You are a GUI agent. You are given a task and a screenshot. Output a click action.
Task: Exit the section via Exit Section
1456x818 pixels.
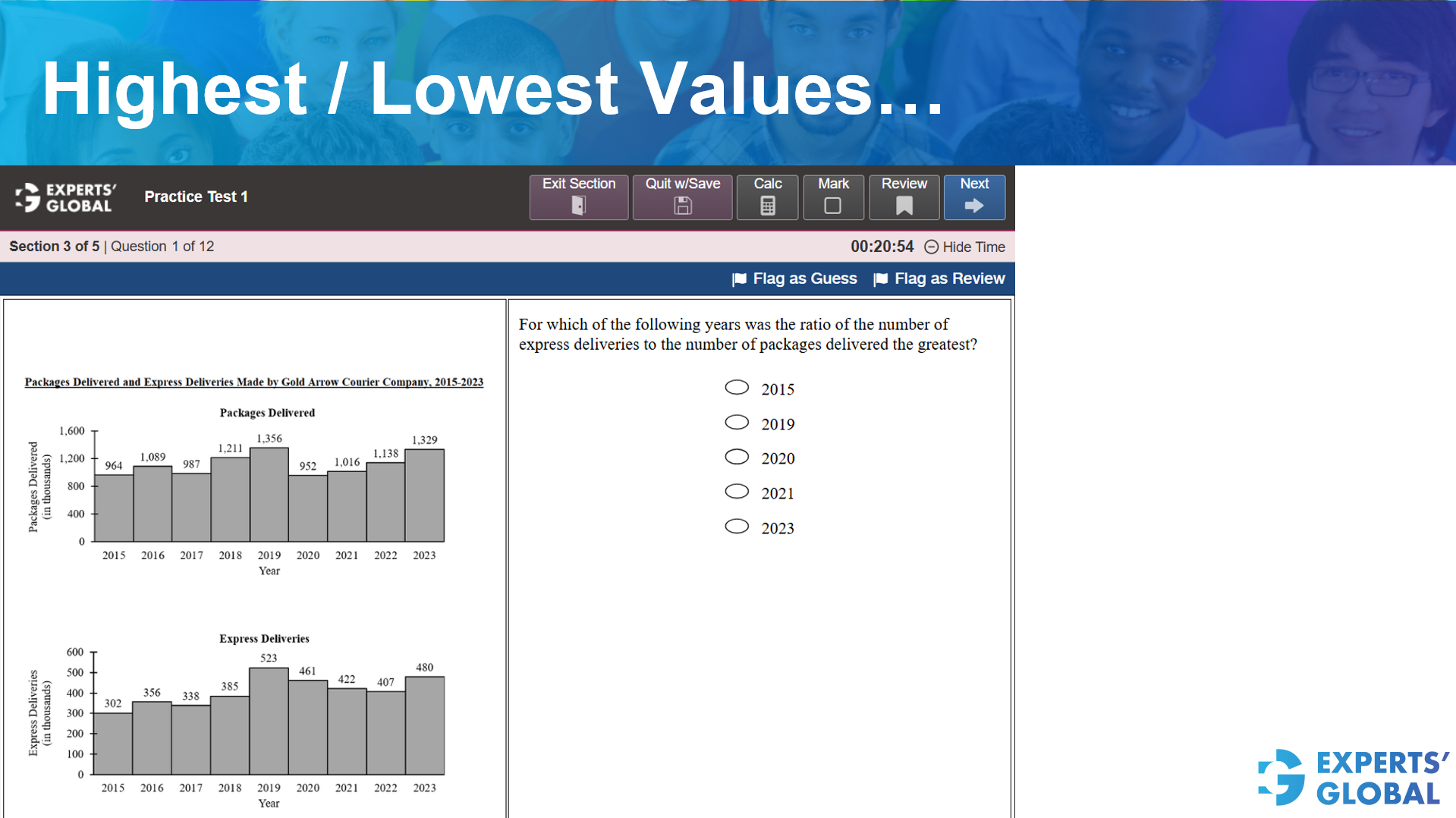[578, 197]
